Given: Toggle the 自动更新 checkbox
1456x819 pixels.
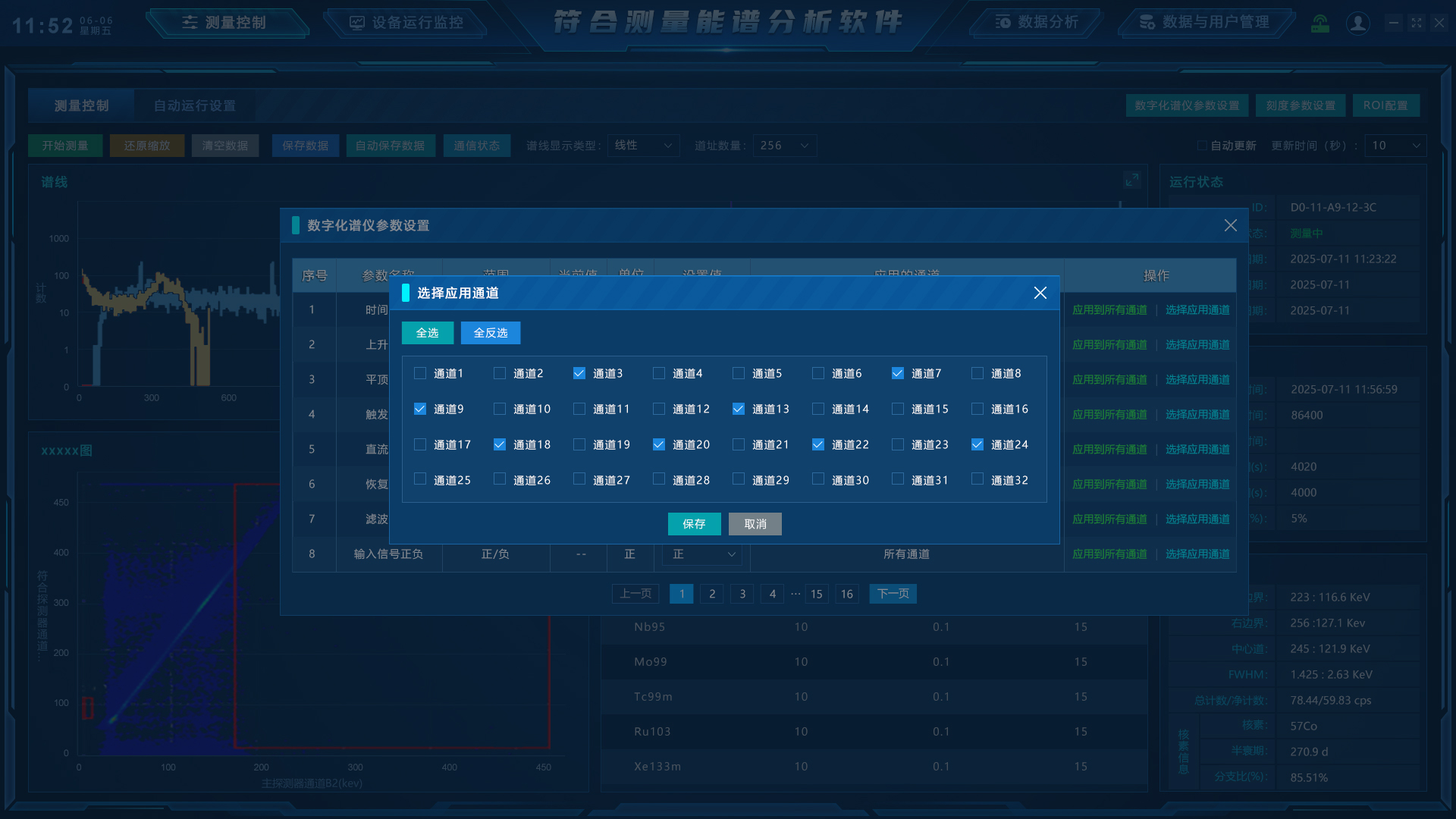Looking at the screenshot, I should (x=1201, y=146).
